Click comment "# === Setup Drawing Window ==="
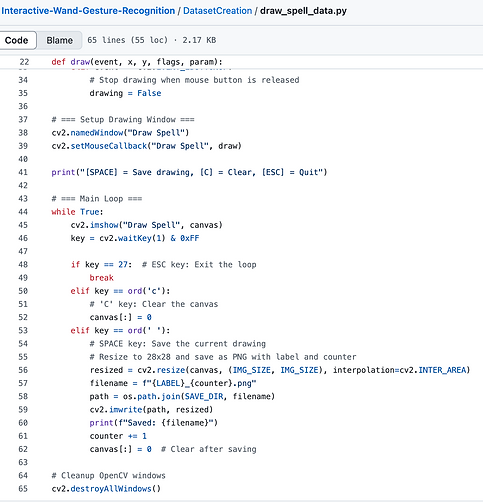The image size is (483, 503). click(x=123, y=119)
